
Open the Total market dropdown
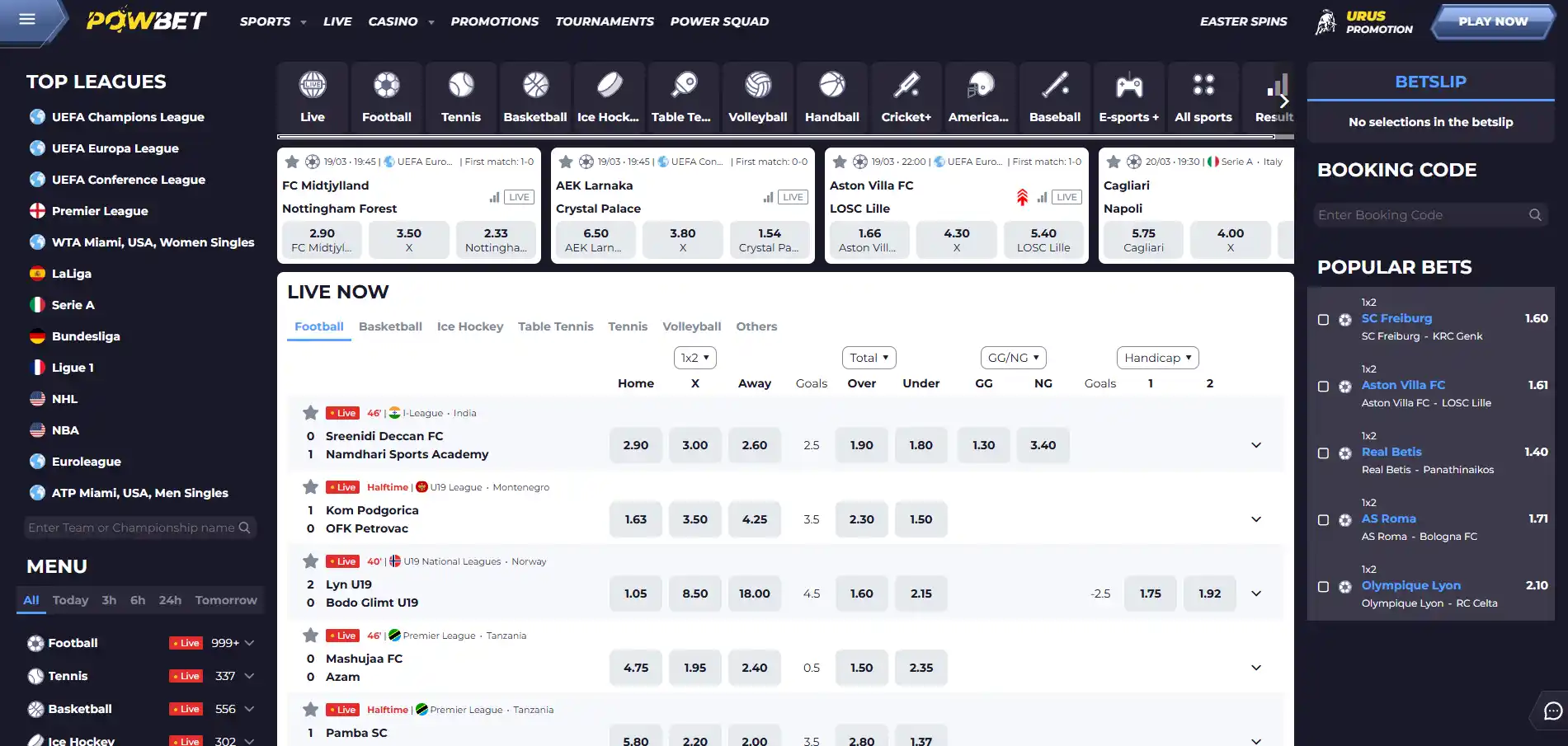point(869,358)
